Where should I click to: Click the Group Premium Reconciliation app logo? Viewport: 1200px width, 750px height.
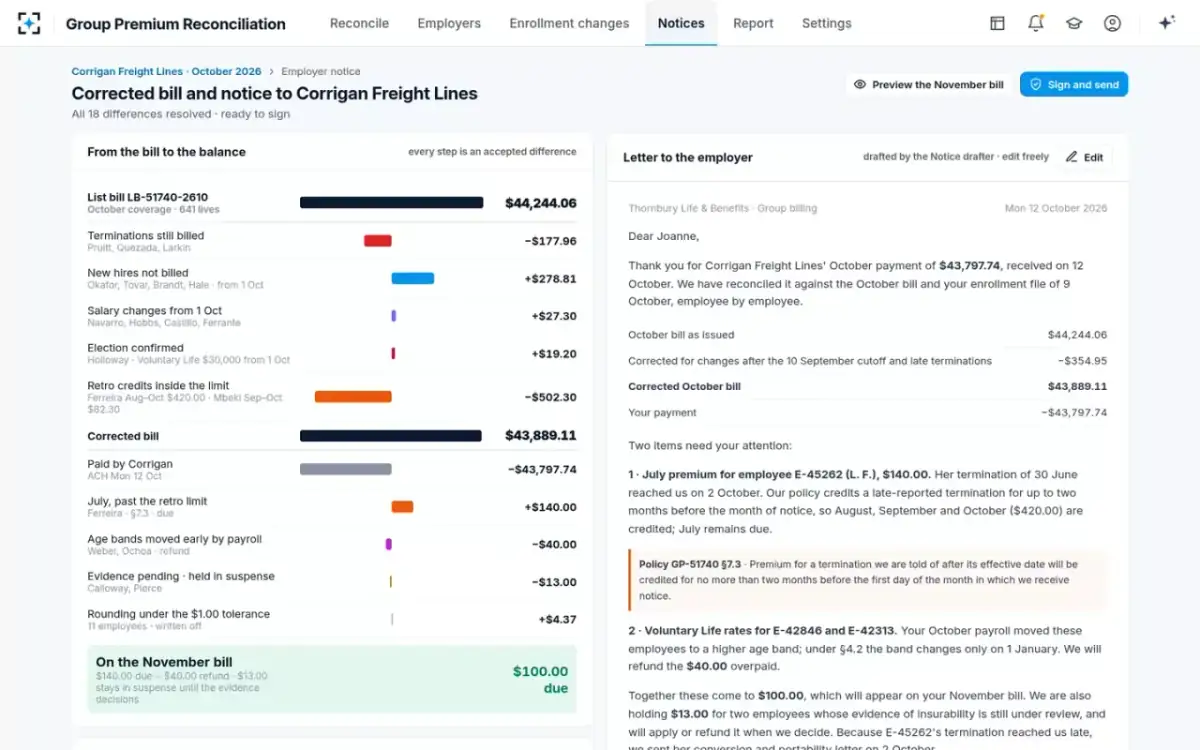pos(29,23)
